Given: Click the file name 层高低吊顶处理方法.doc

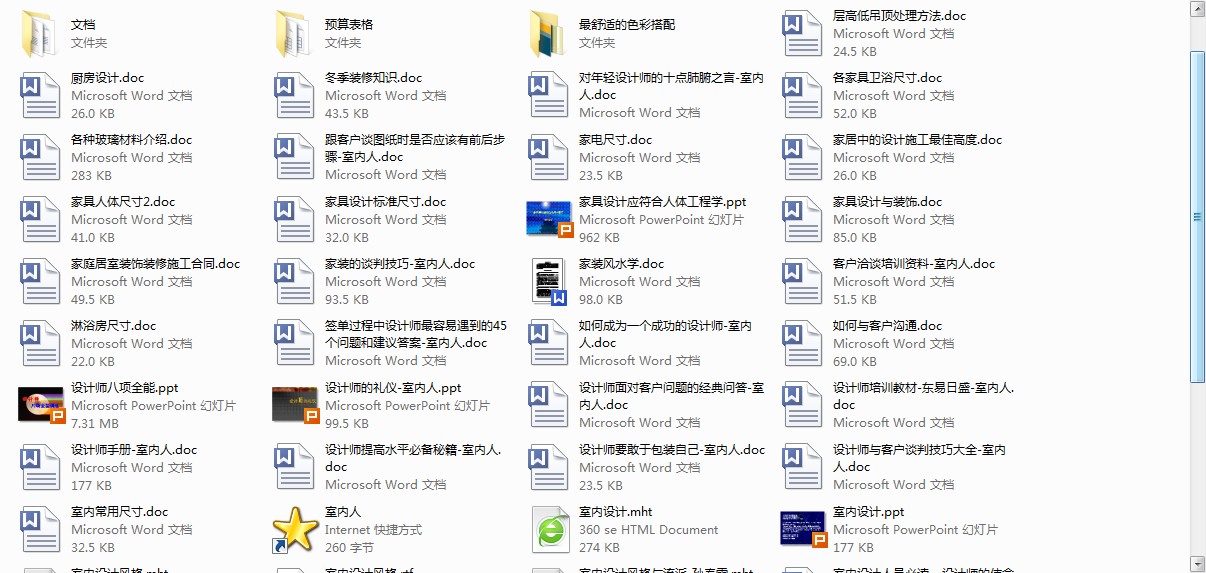Looking at the screenshot, I should (899, 16).
